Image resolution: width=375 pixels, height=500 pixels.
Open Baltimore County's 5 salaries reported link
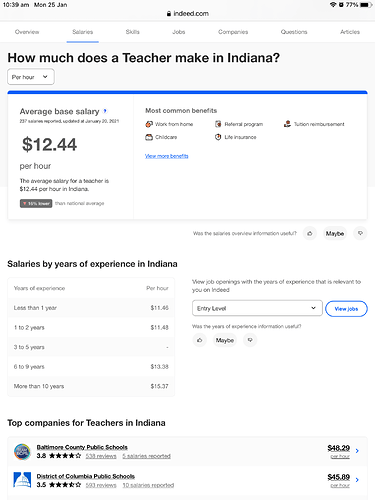(x=146, y=456)
